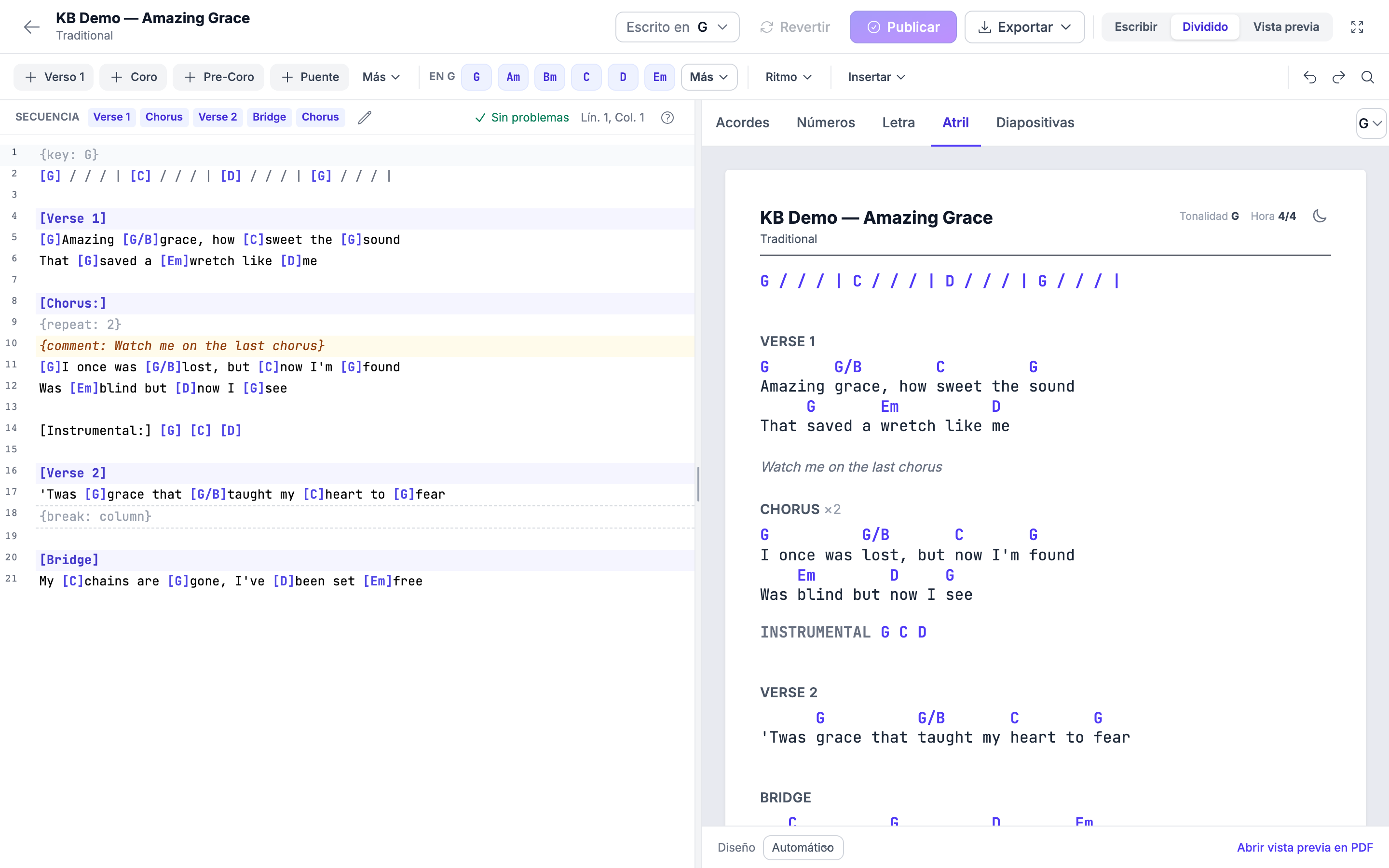Click the undo arrow icon
This screenshot has width=1389, height=868.
(x=1310, y=77)
